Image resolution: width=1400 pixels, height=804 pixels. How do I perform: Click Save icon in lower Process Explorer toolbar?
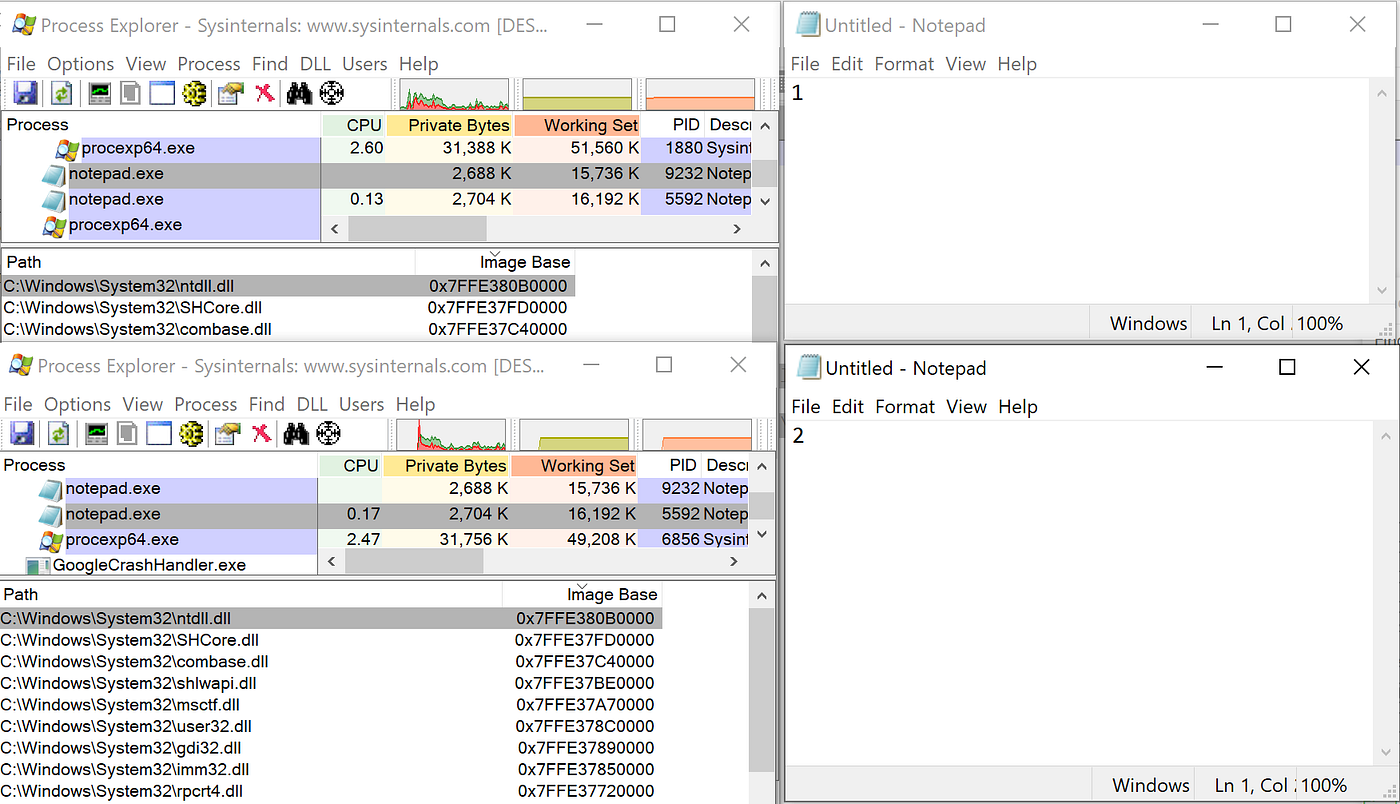coord(22,433)
